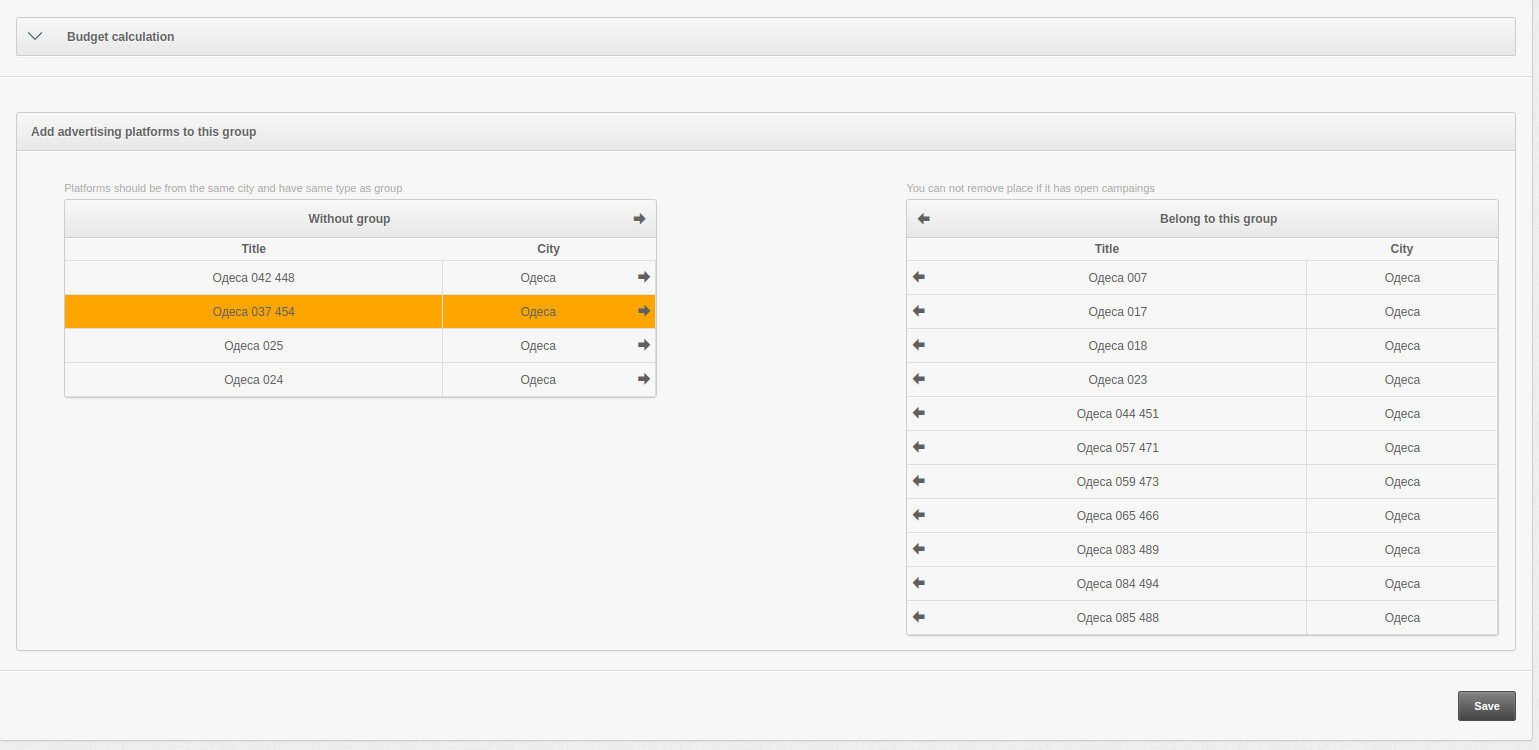Move all platforms via Without group header arrow
This screenshot has height=750, width=1539.
[640, 219]
